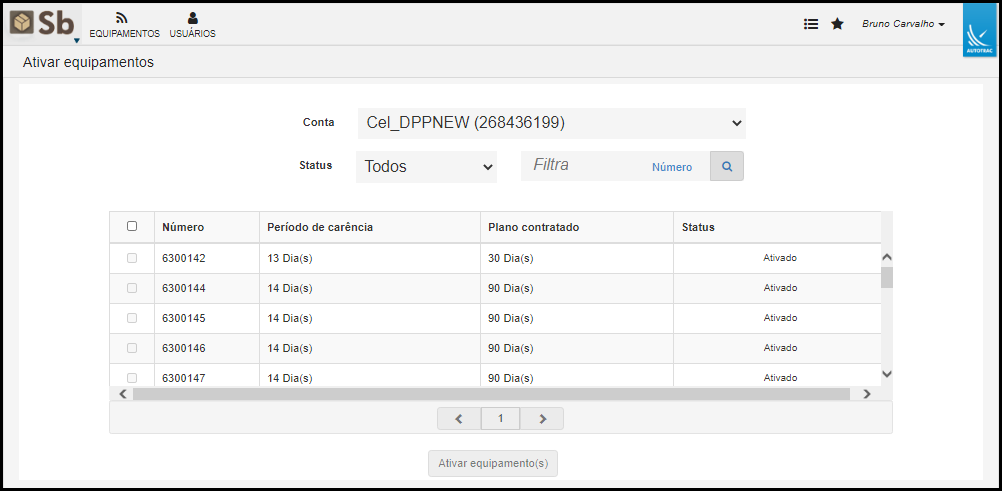Open the Bruno Carvalho user menu
Screen dimensions: 1002x491
pos(904,24)
